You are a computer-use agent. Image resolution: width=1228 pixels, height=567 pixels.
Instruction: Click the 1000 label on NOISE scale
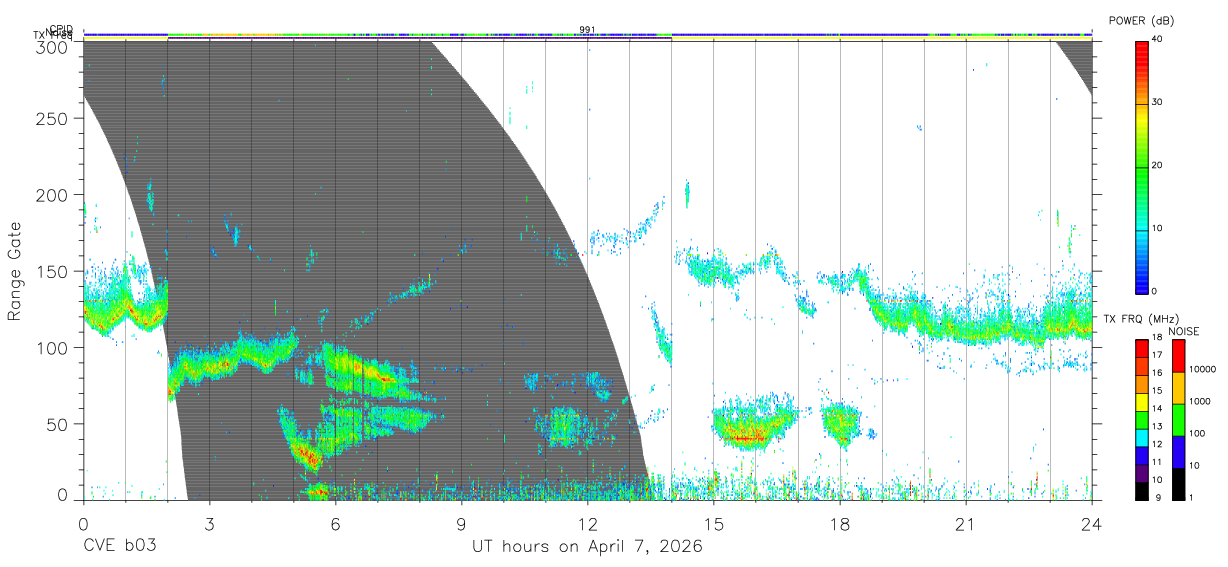click(x=1201, y=401)
